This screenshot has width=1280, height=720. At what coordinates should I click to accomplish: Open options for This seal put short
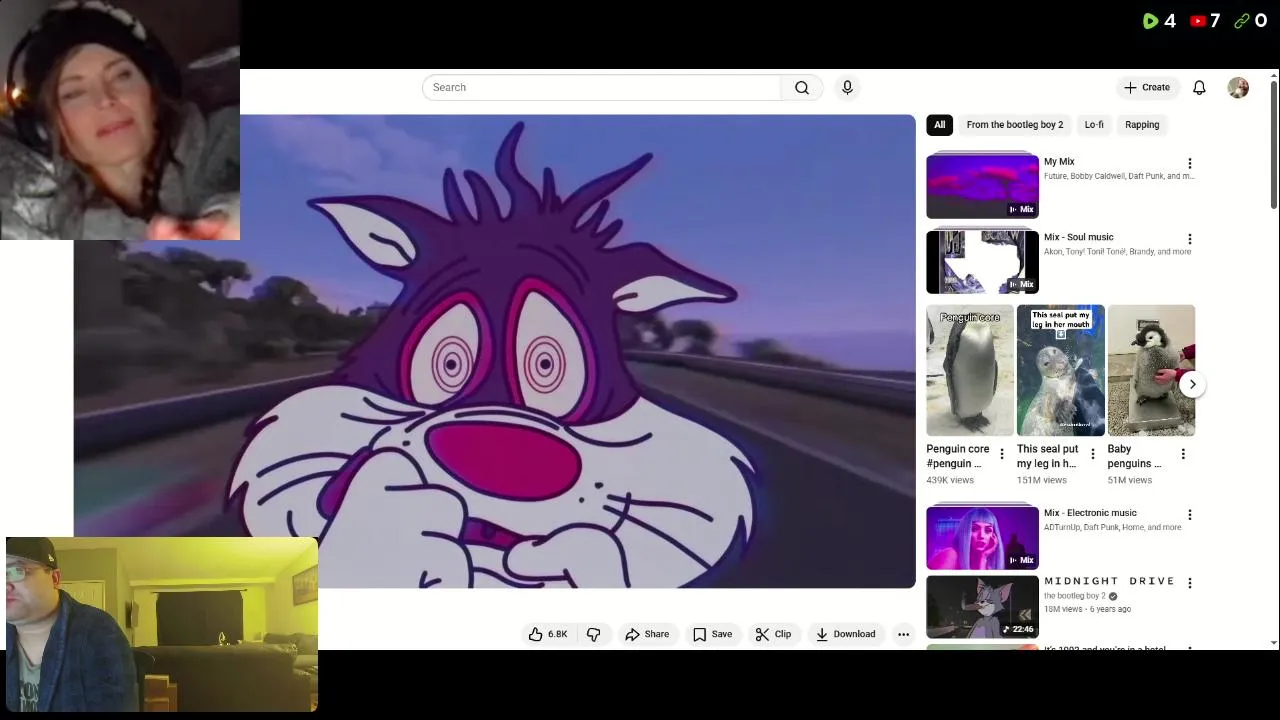click(1092, 454)
